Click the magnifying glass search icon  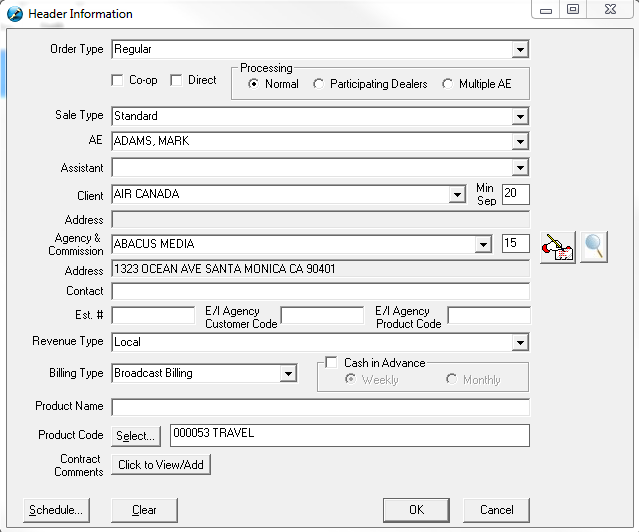(594, 246)
